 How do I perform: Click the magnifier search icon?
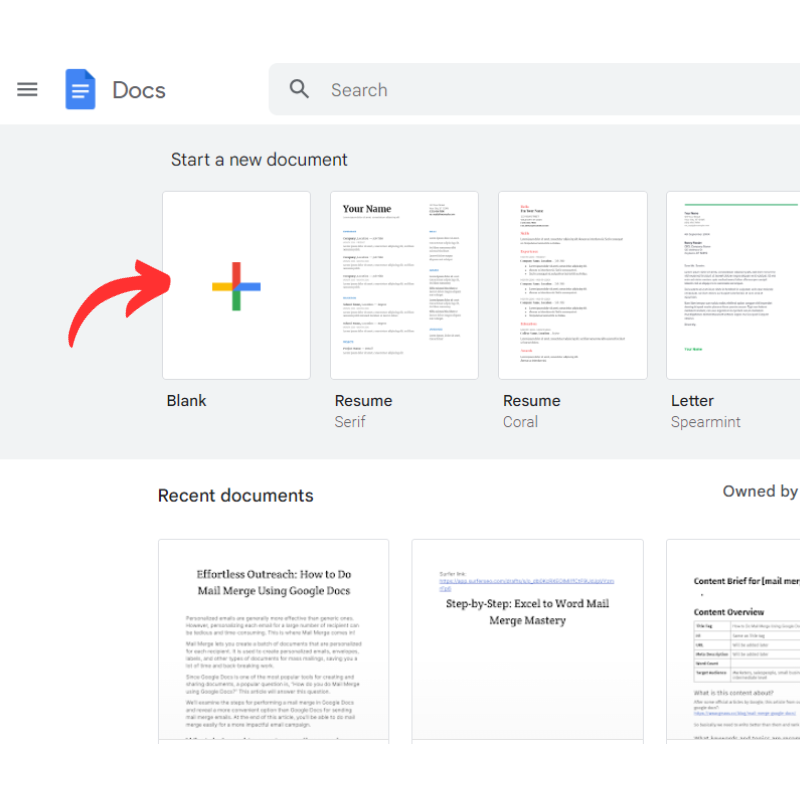(299, 89)
